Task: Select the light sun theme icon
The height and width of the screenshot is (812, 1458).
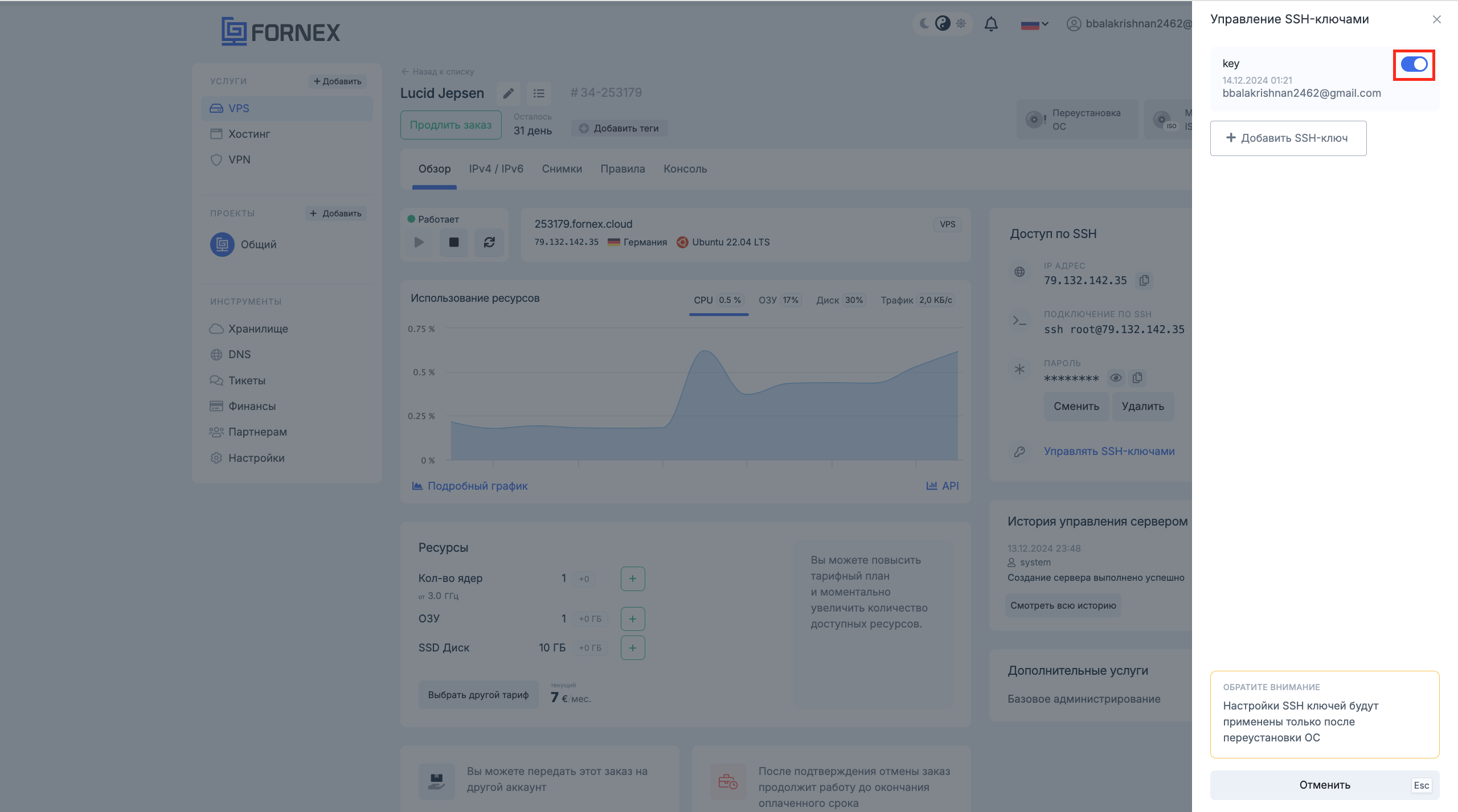Action: 961,23
